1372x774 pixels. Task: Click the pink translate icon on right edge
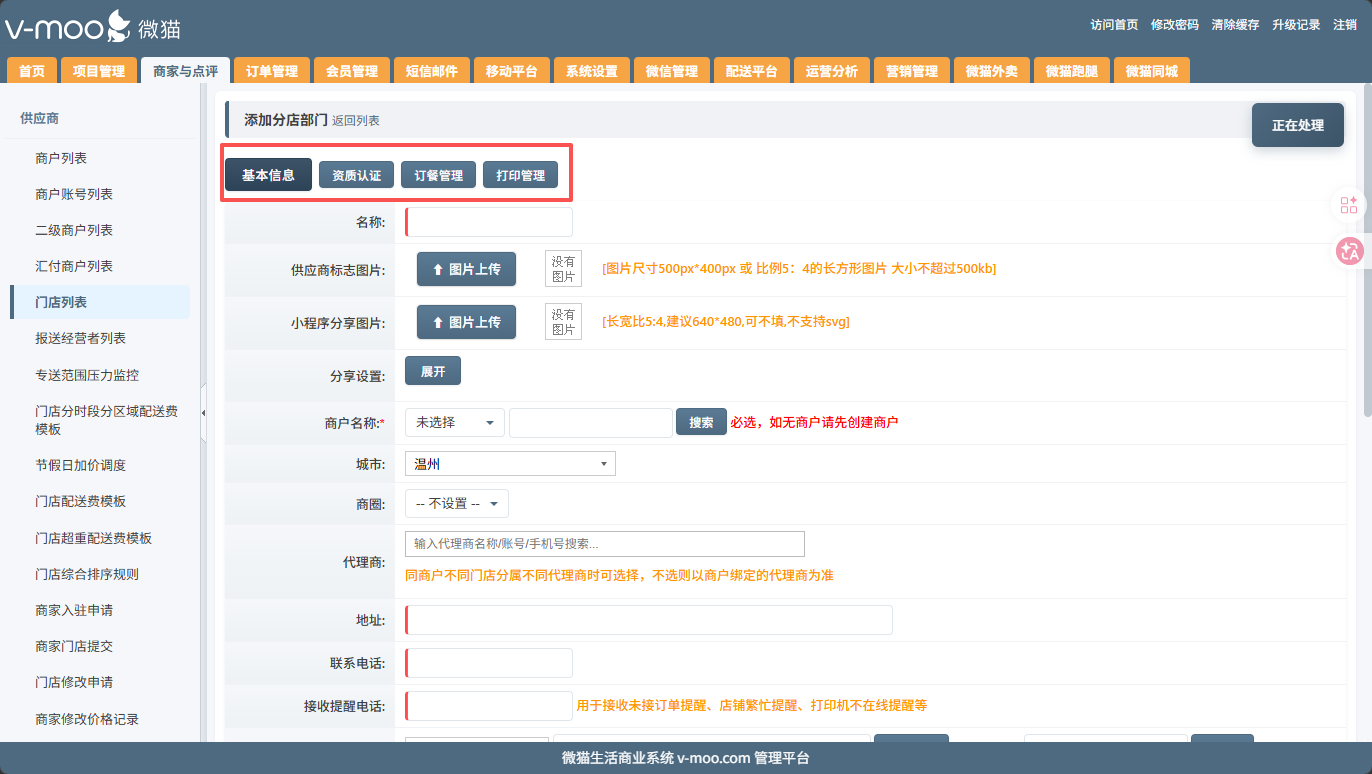click(1349, 251)
